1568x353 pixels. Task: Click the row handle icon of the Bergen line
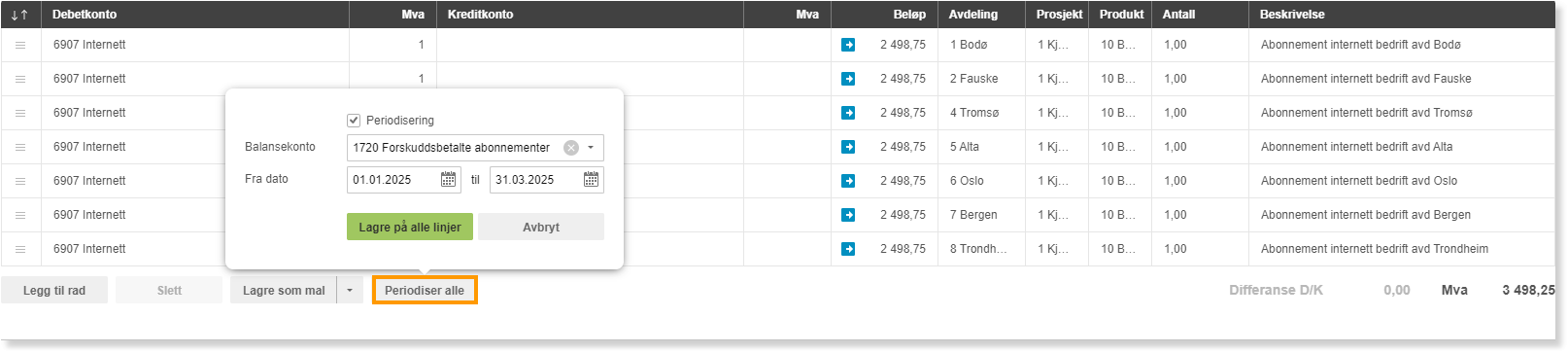click(x=20, y=215)
